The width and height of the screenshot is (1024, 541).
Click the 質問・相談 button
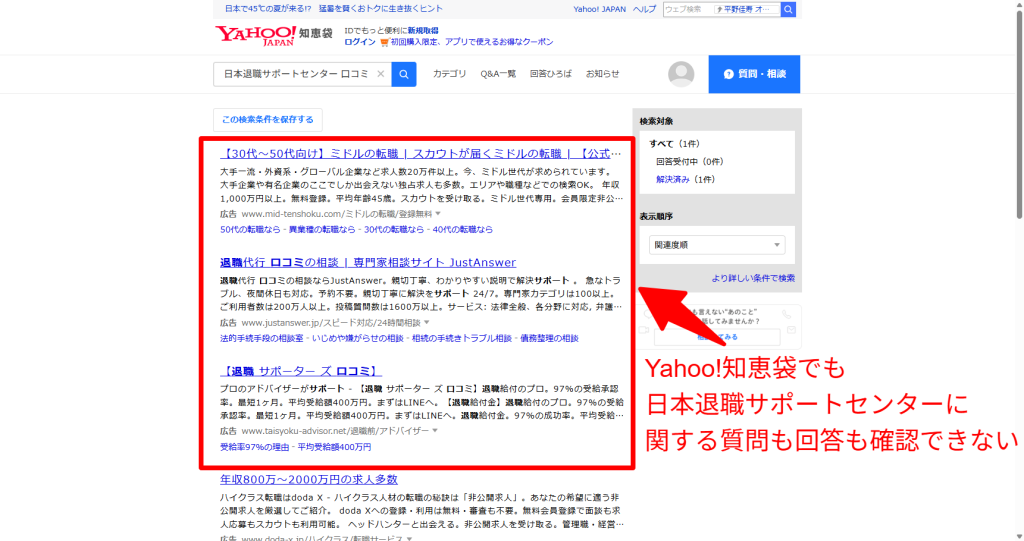pos(754,74)
